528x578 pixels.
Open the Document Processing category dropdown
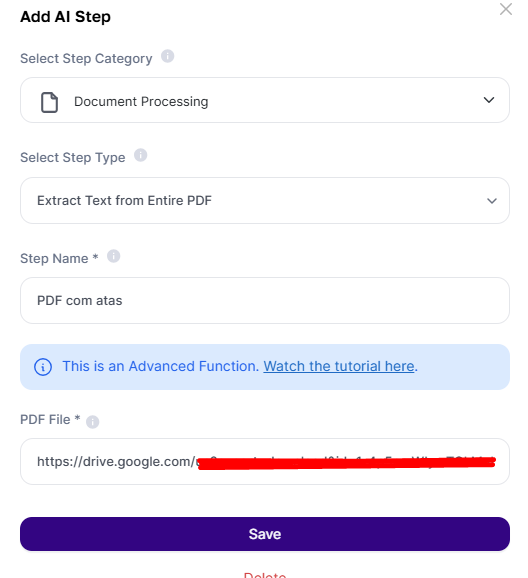tap(265, 100)
